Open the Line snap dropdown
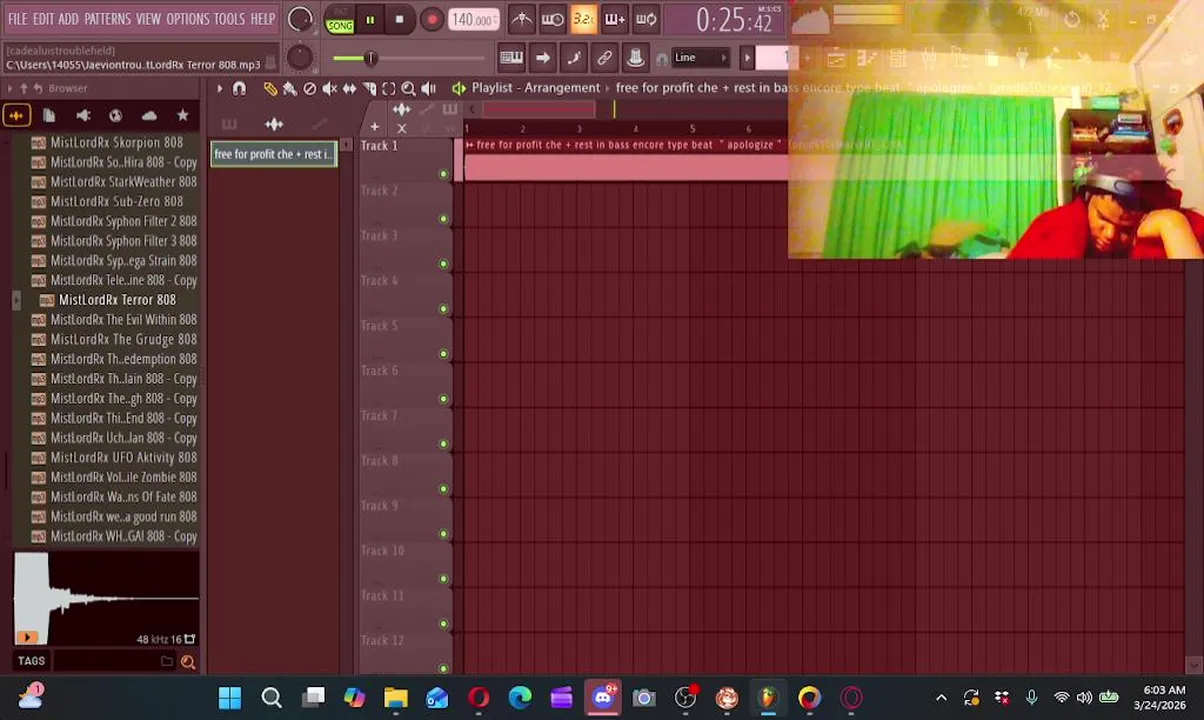This screenshot has width=1204, height=720. [700, 58]
